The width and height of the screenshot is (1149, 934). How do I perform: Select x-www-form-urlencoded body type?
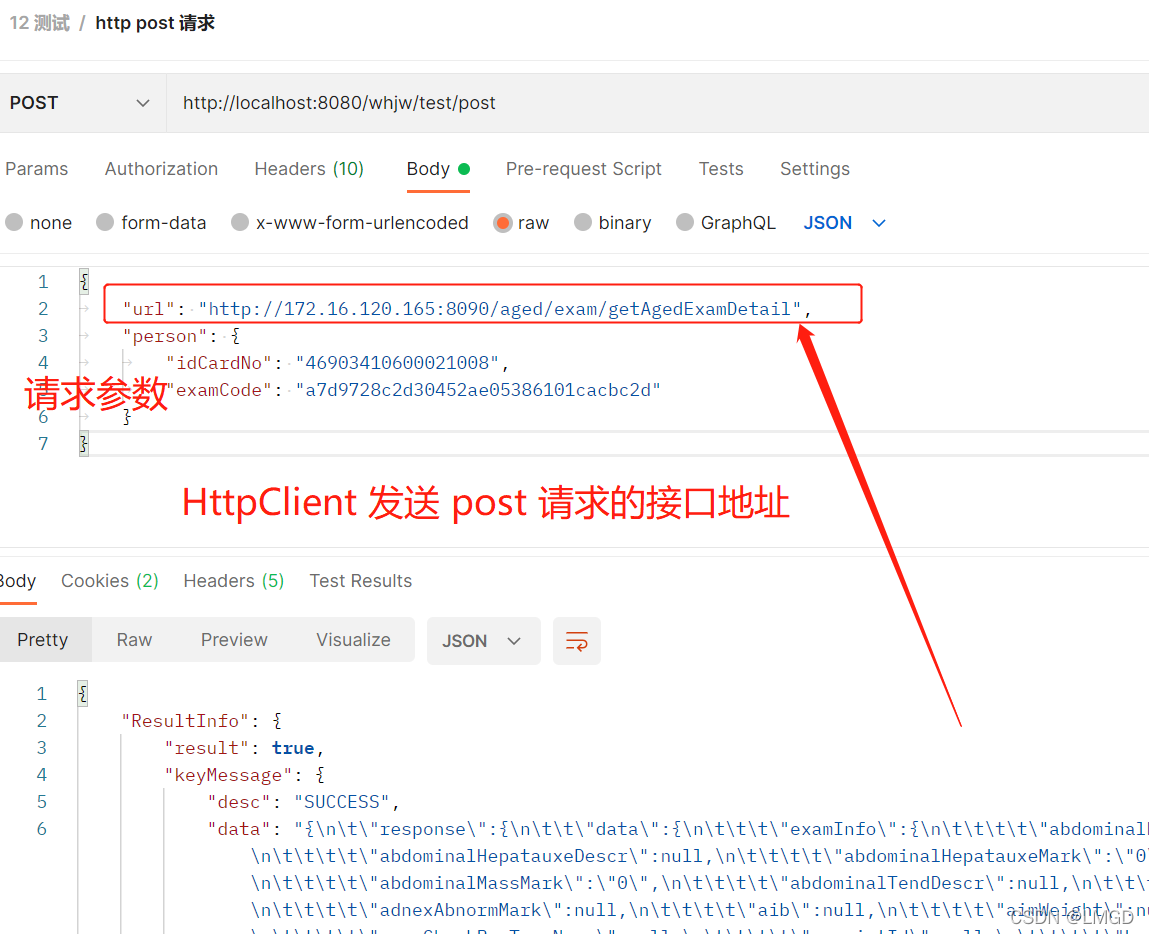(240, 223)
